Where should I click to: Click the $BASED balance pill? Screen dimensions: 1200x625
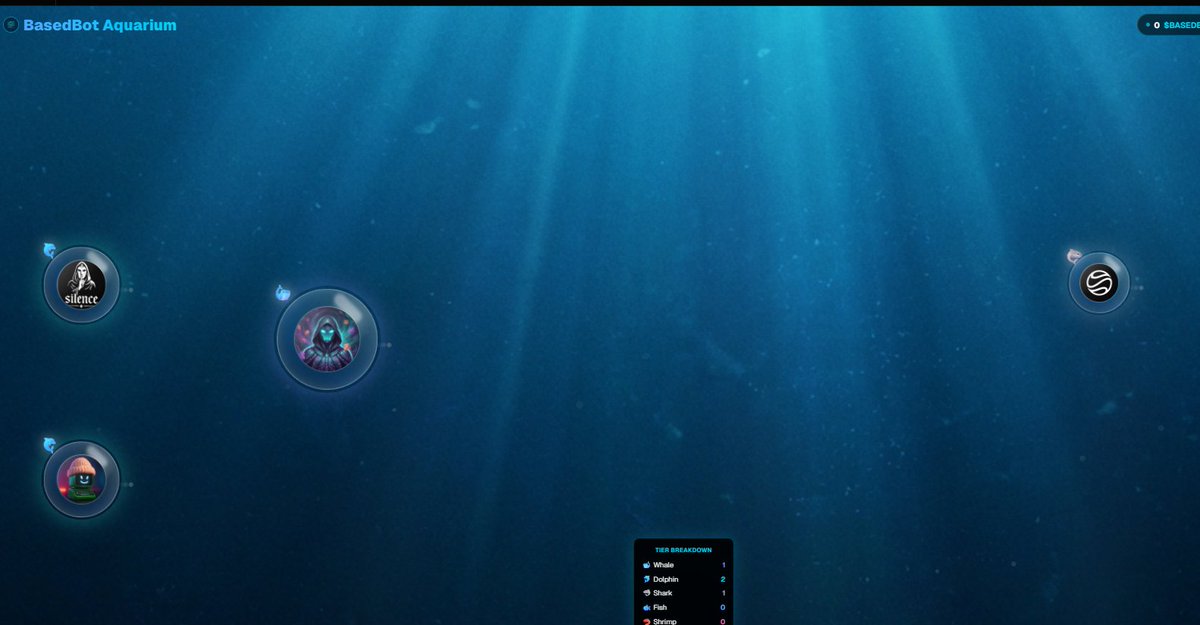[x=1168, y=25]
